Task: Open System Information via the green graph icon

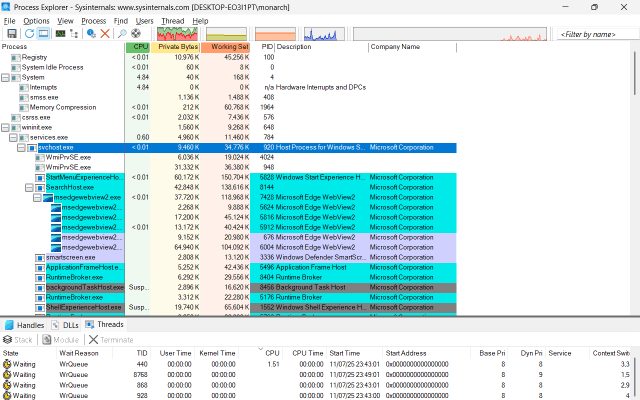Action: (x=60, y=33)
